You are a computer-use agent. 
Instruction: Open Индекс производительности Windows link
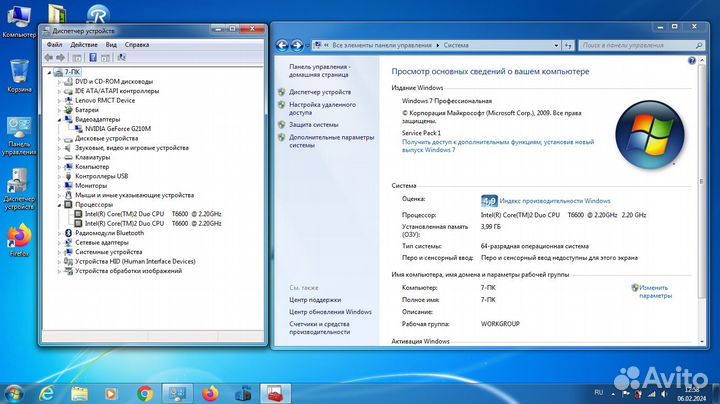pos(555,201)
